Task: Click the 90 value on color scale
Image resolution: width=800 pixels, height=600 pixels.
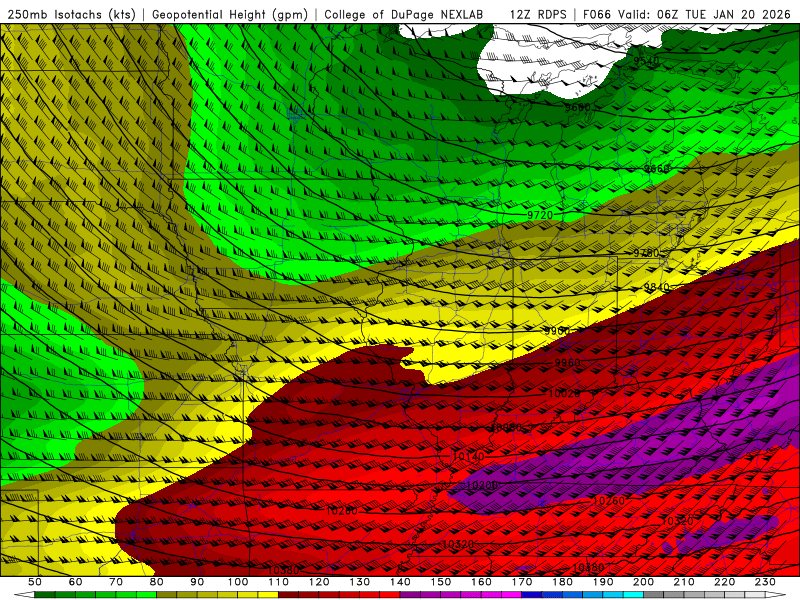Action: coord(197,582)
